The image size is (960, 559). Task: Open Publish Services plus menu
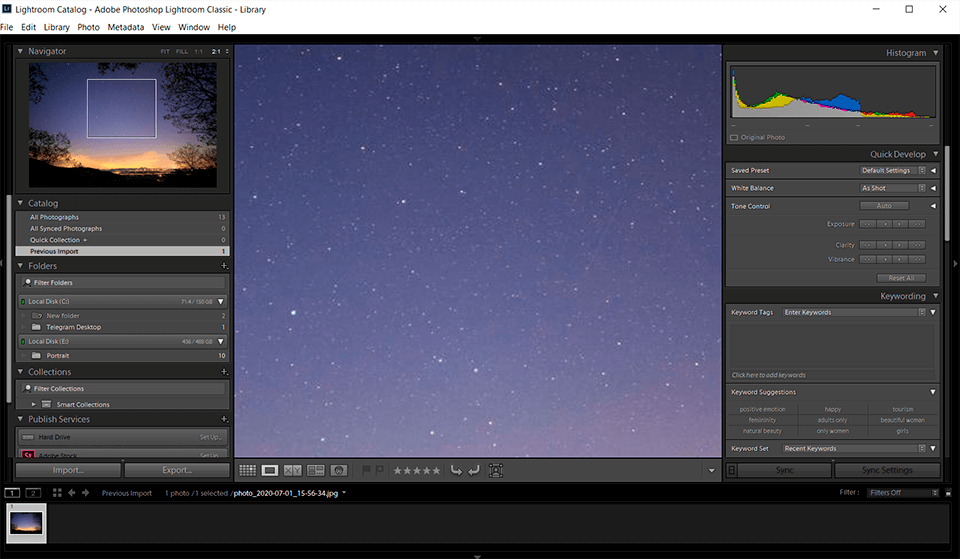pos(224,419)
